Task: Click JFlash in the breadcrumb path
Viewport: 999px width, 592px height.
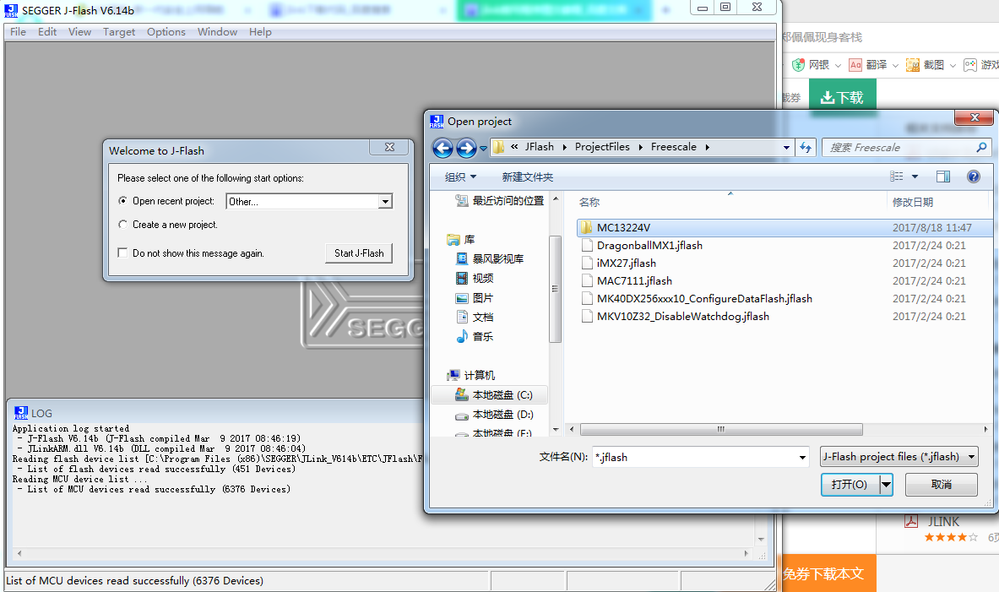Action: tap(539, 147)
